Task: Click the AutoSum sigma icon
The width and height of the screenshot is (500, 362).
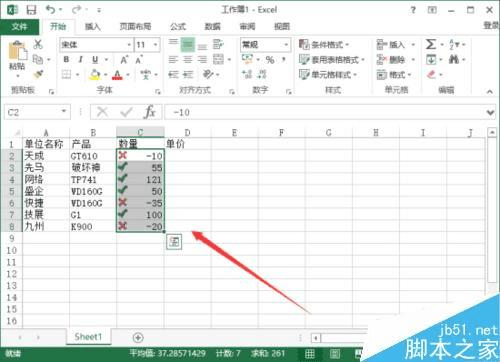Action: coord(431,44)
